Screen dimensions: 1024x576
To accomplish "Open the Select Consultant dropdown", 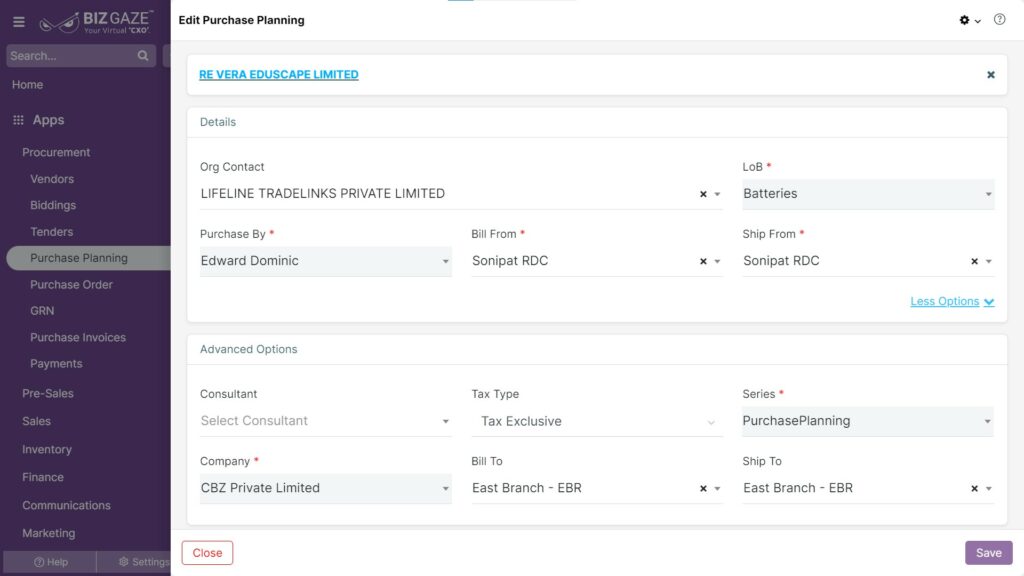I will point(325,421).
